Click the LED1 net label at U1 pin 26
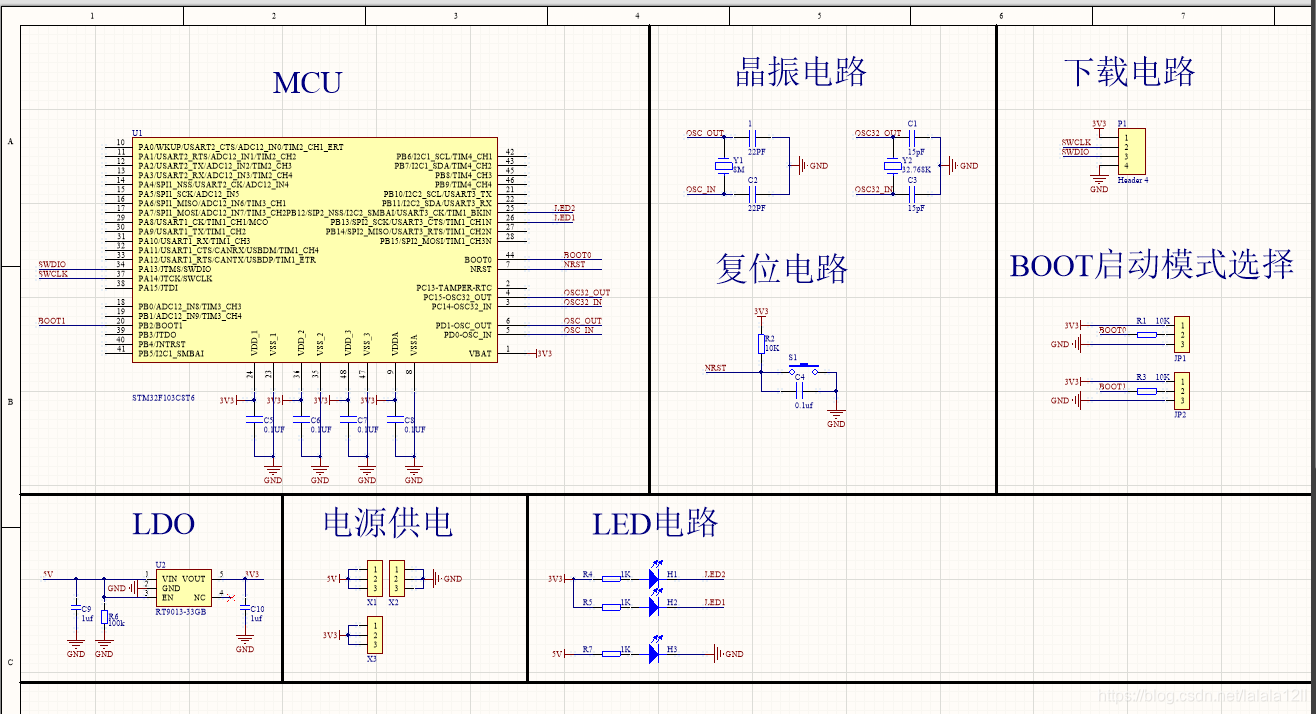Screen dimensions: 1316x714 coord(565,217)
